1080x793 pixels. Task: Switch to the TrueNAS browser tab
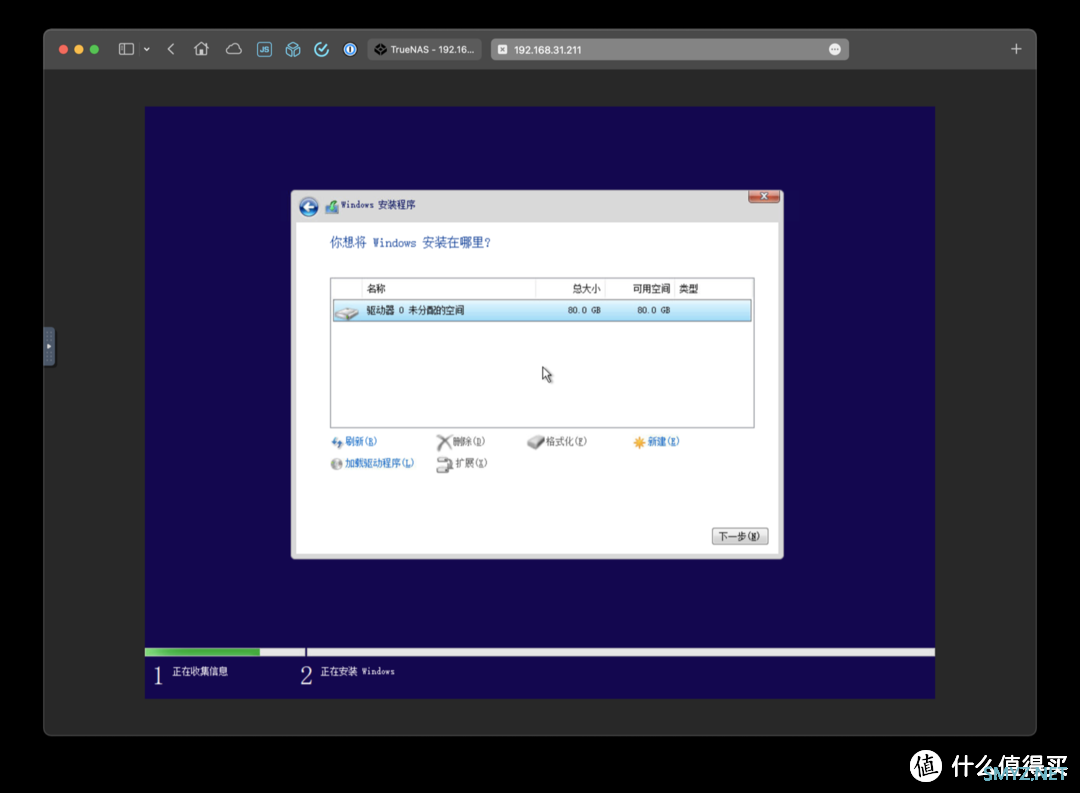pos(425,50)
